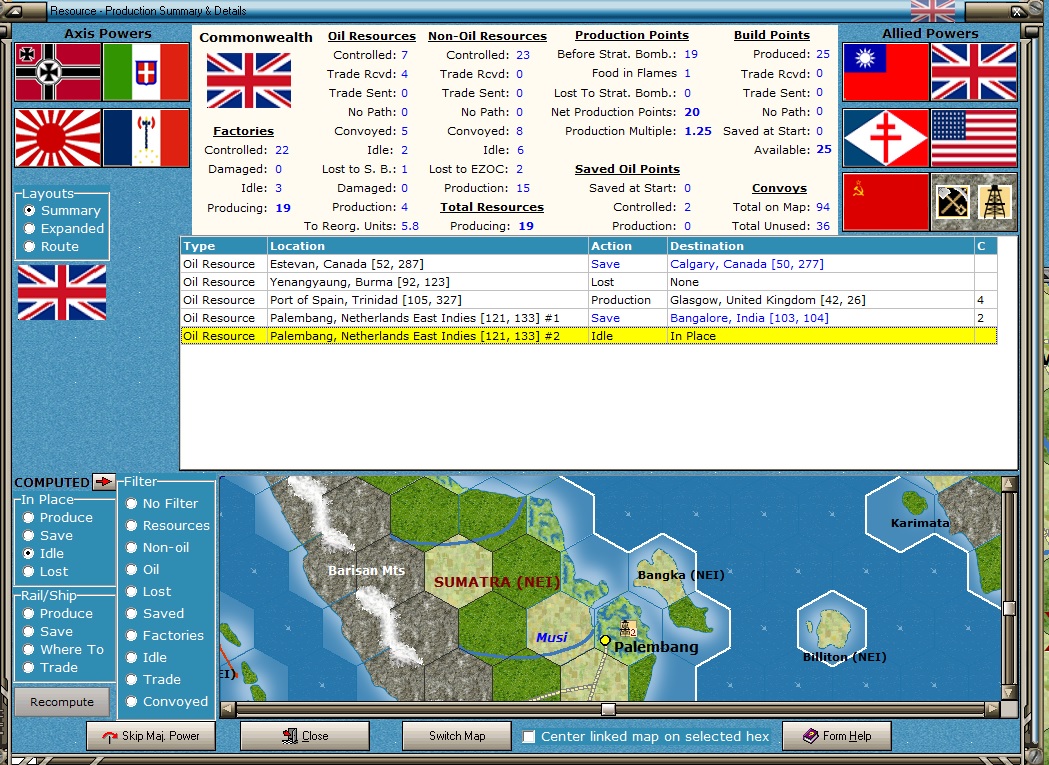Click the Close button at bottom
The image size is (1049, 765).
(305, 736)
